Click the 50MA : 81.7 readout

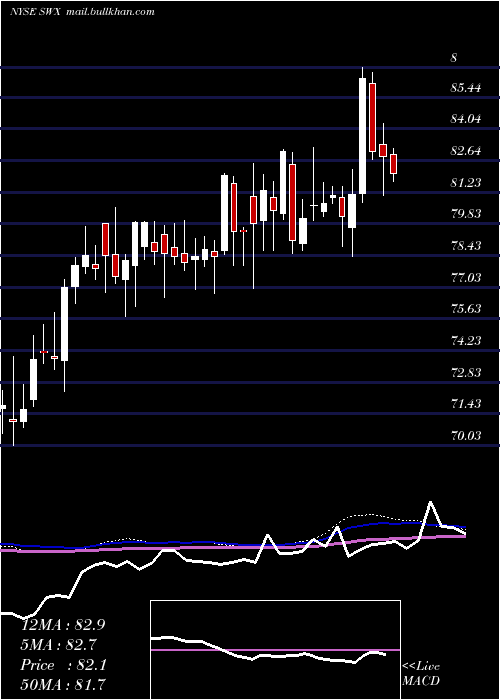[x=63, y=684]
